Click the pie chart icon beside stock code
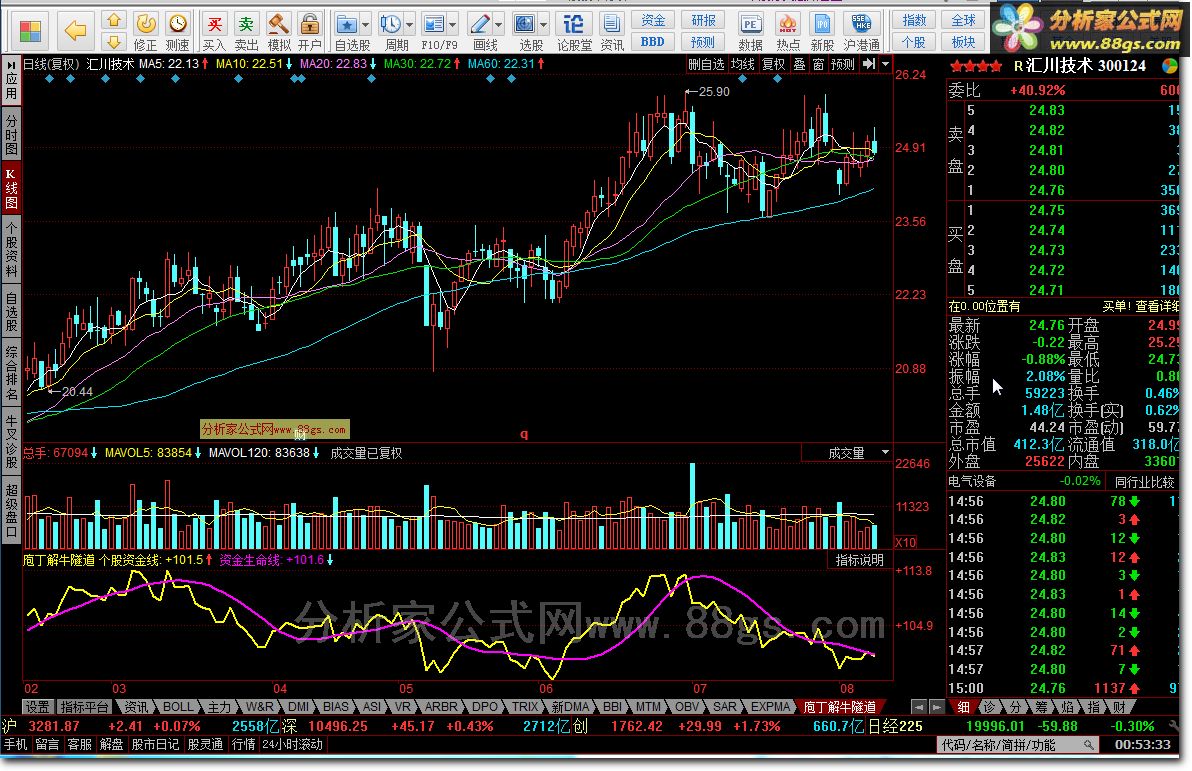The image size is (1192, 771). coord(1170,66)
